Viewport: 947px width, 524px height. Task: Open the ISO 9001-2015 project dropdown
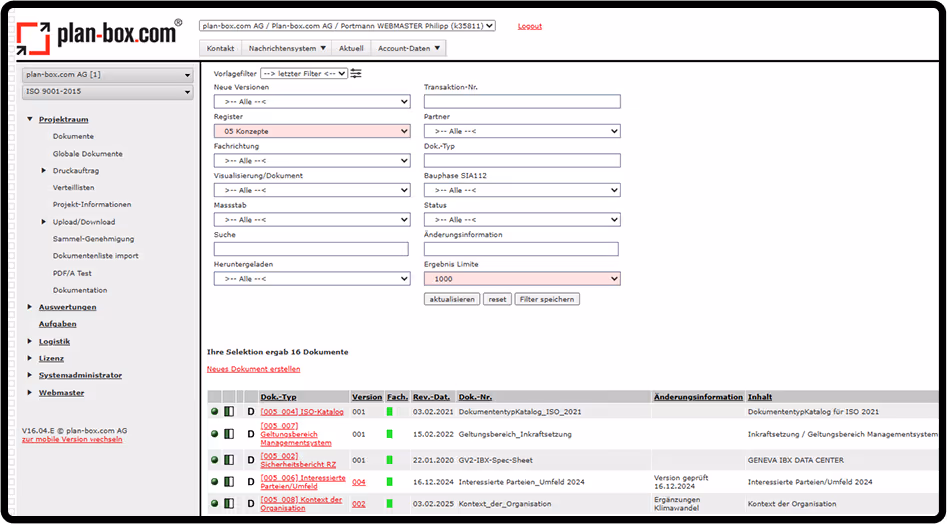107,92
